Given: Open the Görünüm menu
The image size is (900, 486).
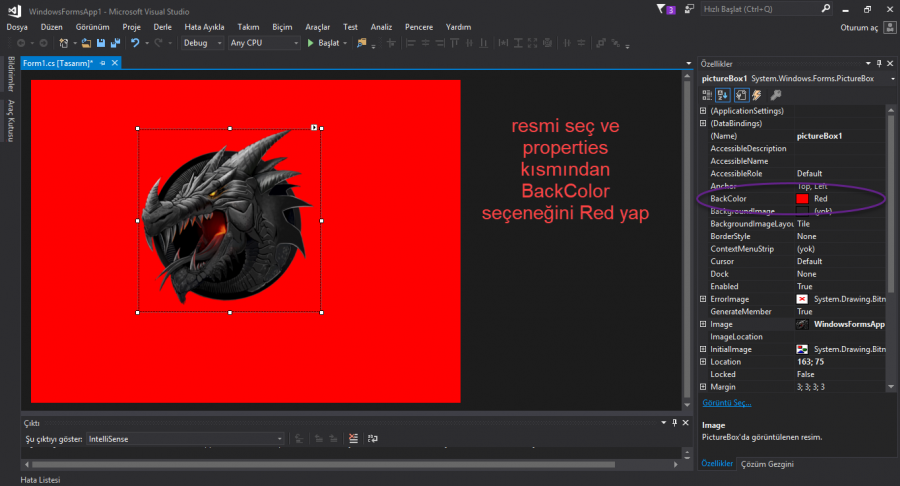Looking at the screenshot, I should (92, 27).
